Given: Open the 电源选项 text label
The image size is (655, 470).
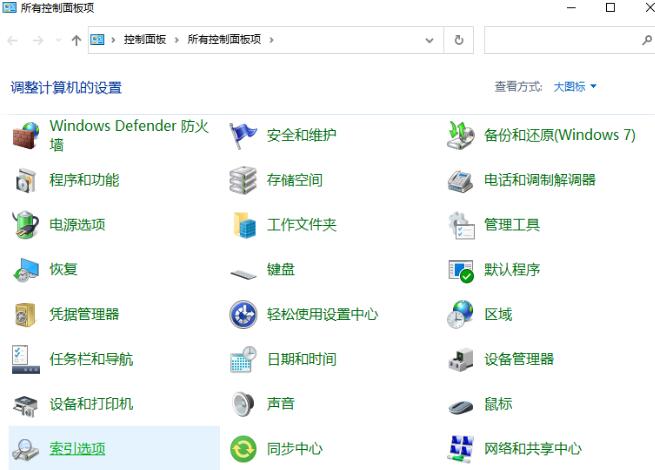Looking at the screenshot, I should click(77, 225).
